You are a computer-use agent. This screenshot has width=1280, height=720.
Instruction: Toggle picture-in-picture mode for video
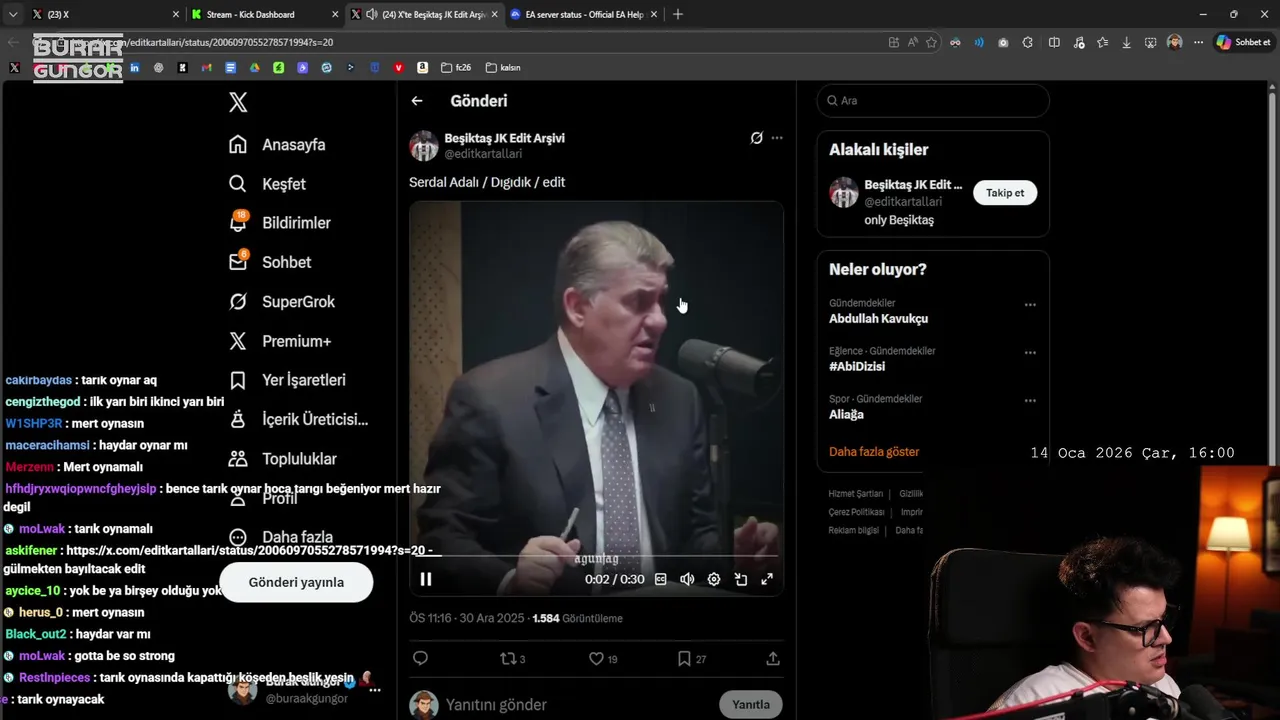pos(741,579)
